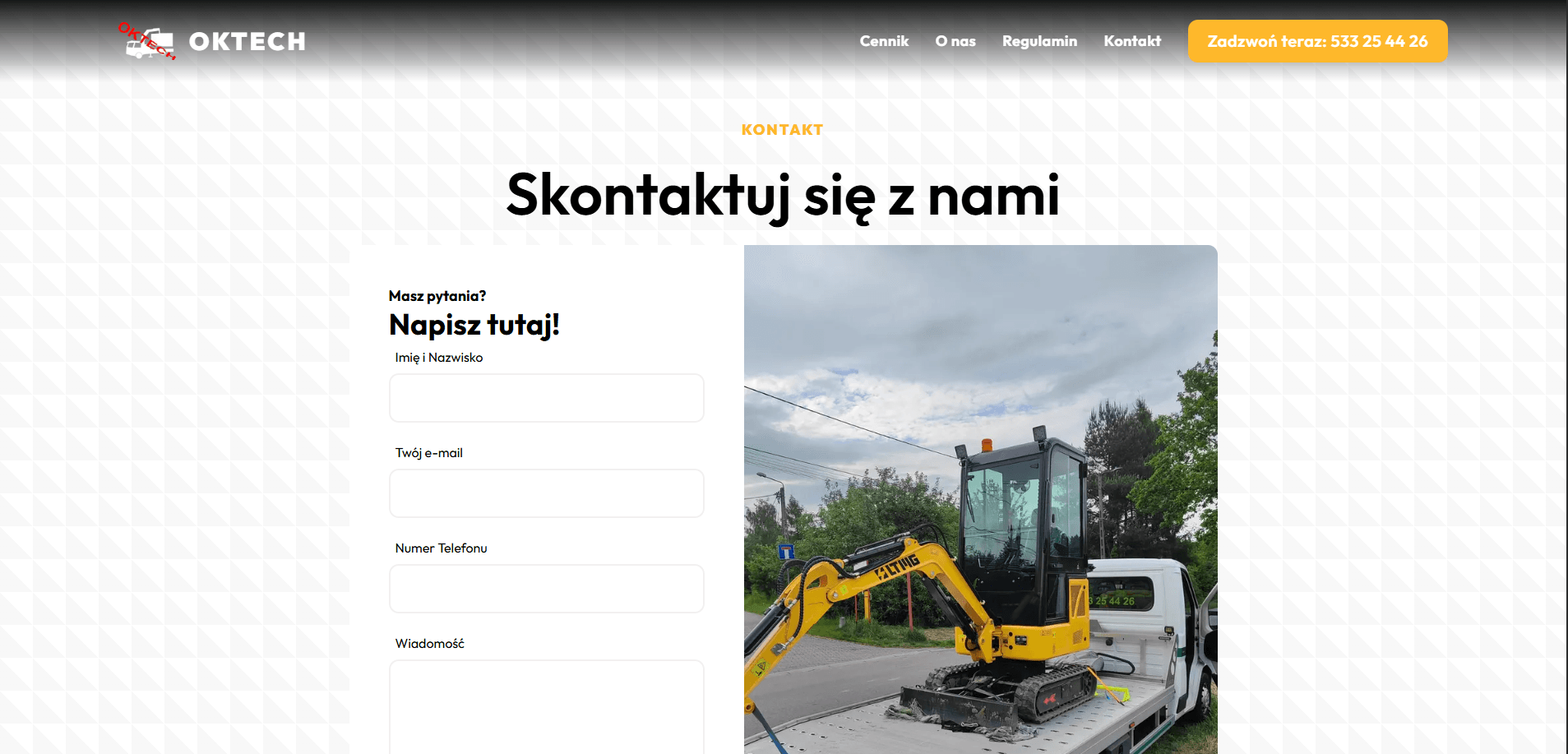1568x754 pixels.
Task: Click the Napisz tutaj! form heading
Action: (474, 325)
